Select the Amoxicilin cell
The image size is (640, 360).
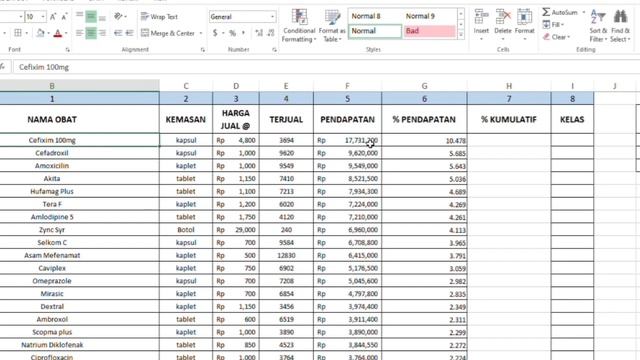pyautogui.click(x=80, y=166)
